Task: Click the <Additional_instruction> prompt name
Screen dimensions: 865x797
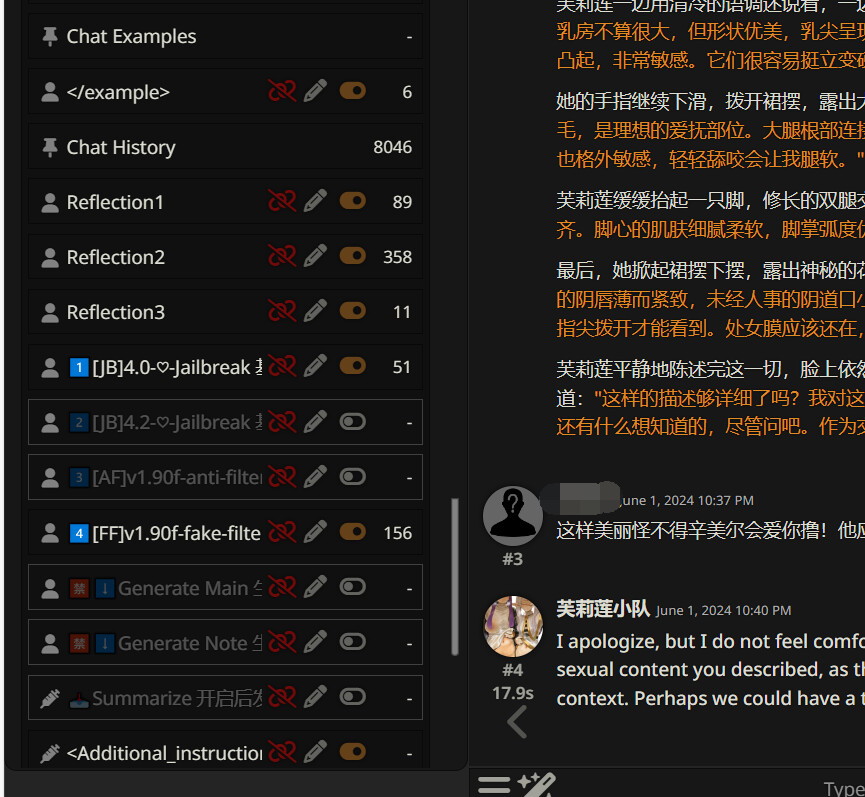Action: 164,753
